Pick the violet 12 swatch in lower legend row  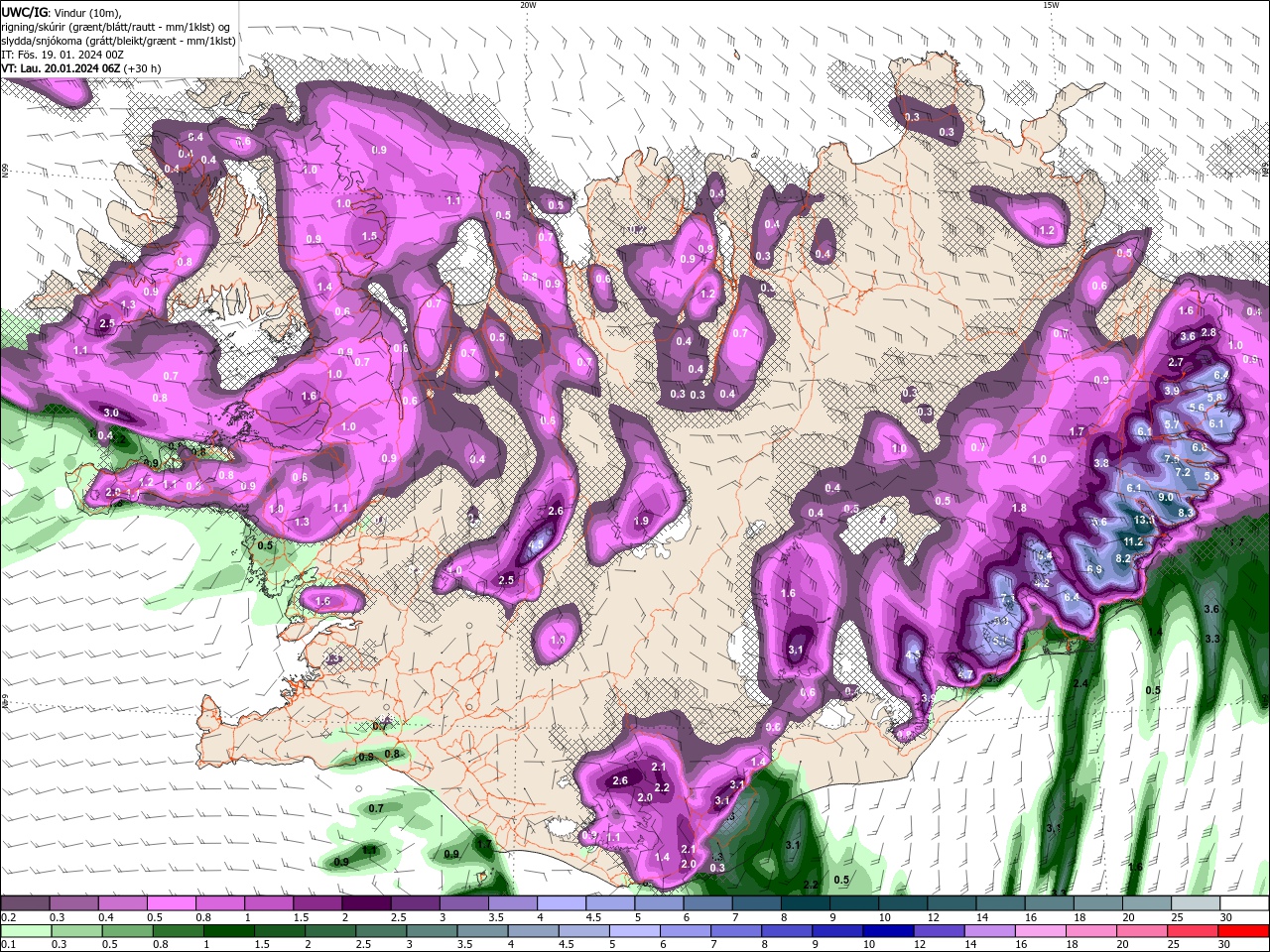(939, 931)
